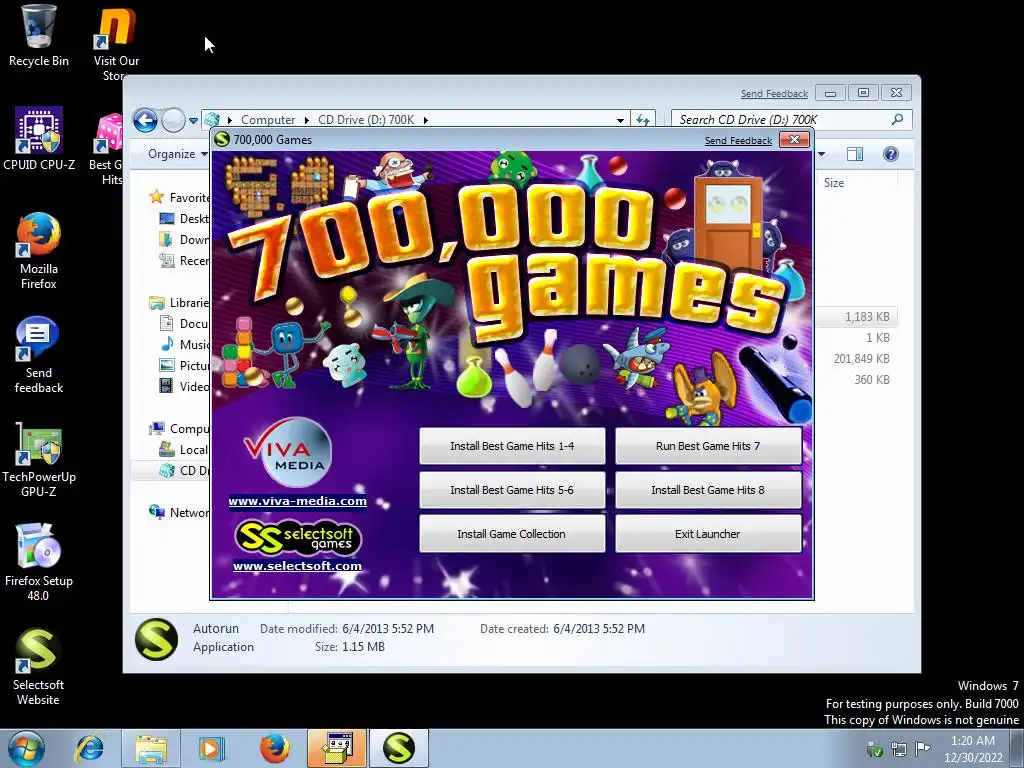1024x768 pixels.
Task: Expand the Computer breadcrumb arrow
Action: (307, 120)
